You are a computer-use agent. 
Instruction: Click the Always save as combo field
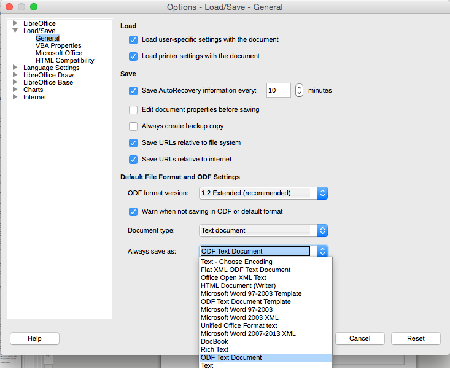[x=255, y=251]
